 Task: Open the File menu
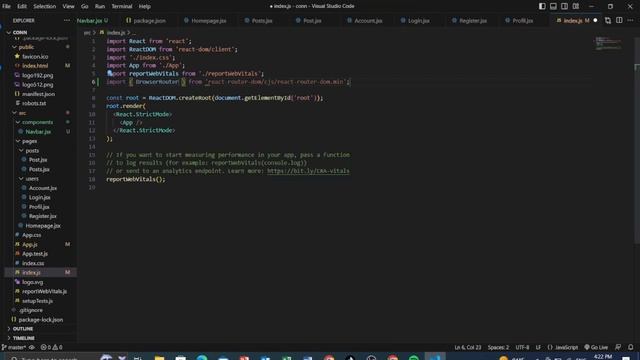point(6,6)
